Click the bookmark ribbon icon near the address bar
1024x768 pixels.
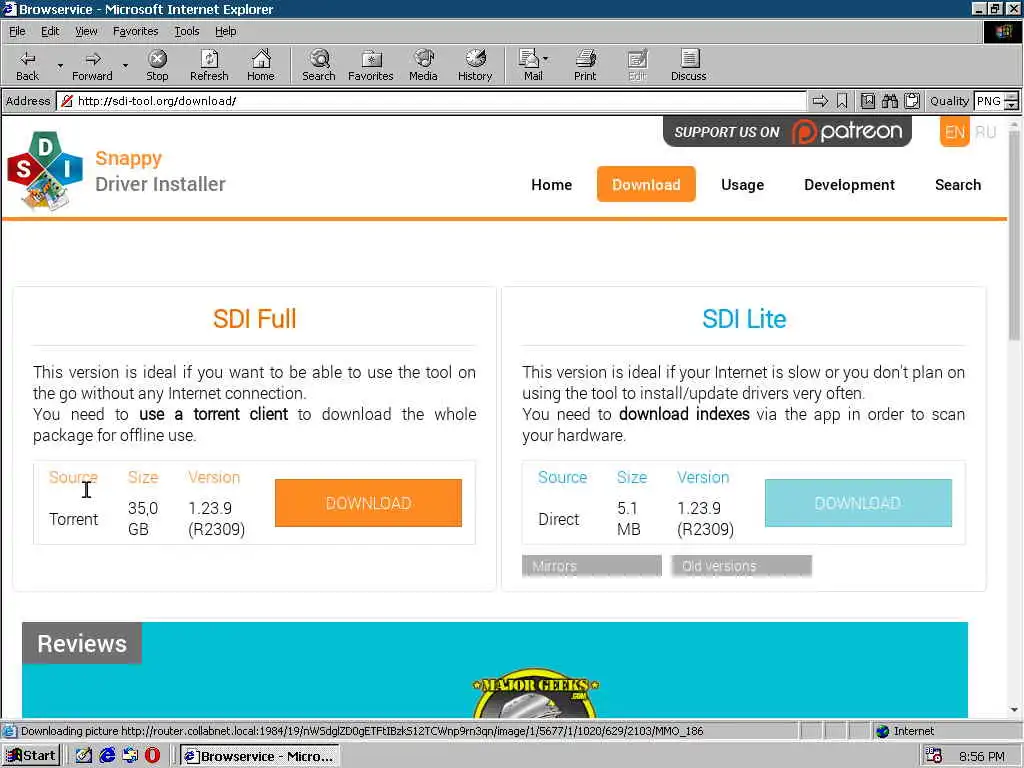click(x=842, y=101)
